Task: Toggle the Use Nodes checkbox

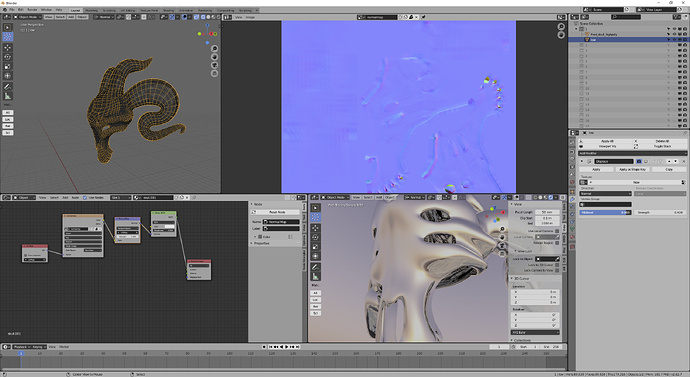Action: coord(85,198)
